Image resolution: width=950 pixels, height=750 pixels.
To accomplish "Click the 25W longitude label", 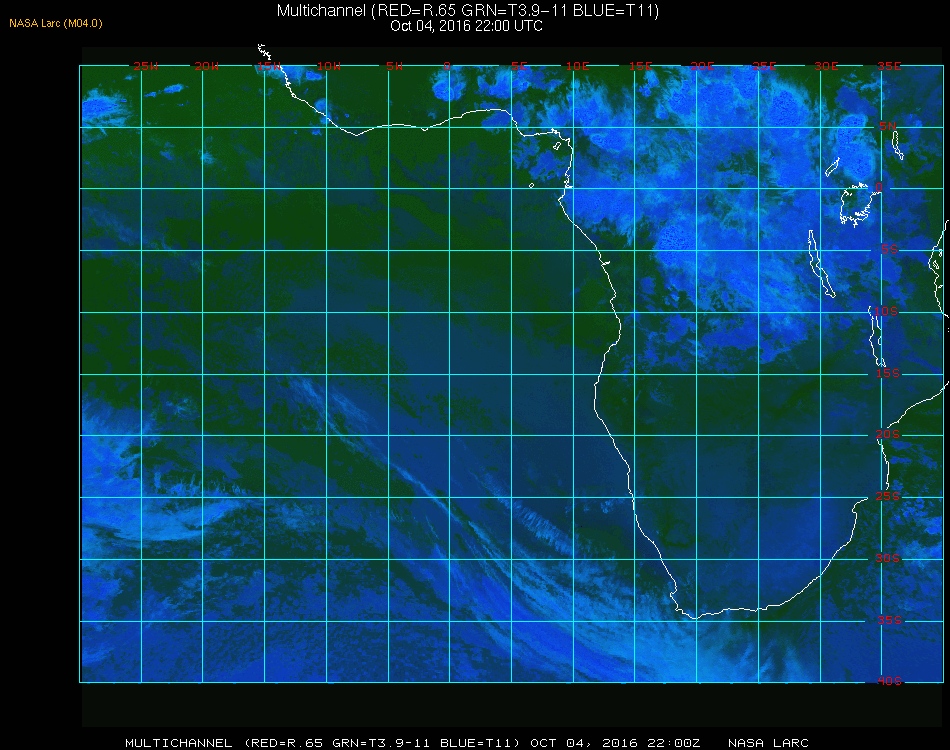I will (x=145, y=66).
